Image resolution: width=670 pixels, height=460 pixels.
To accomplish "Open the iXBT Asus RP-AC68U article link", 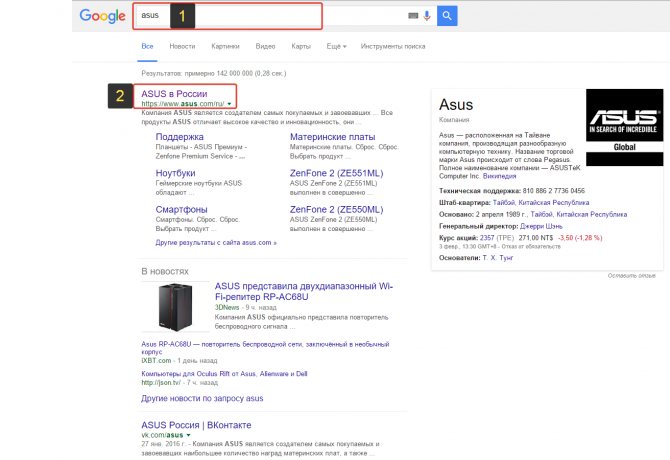I will click(x=265, y=348).
